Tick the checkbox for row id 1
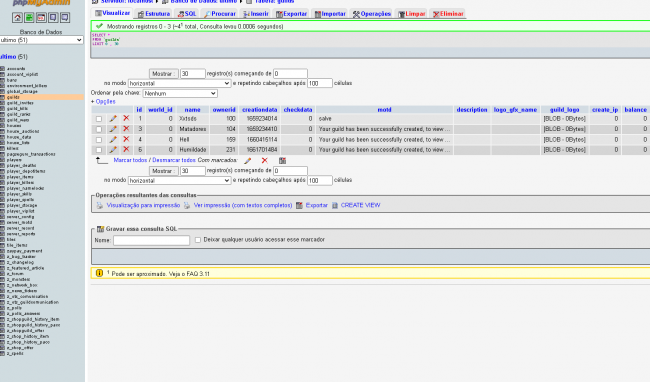The width and height of the screenshot is (650, 382). pos(99,119)
